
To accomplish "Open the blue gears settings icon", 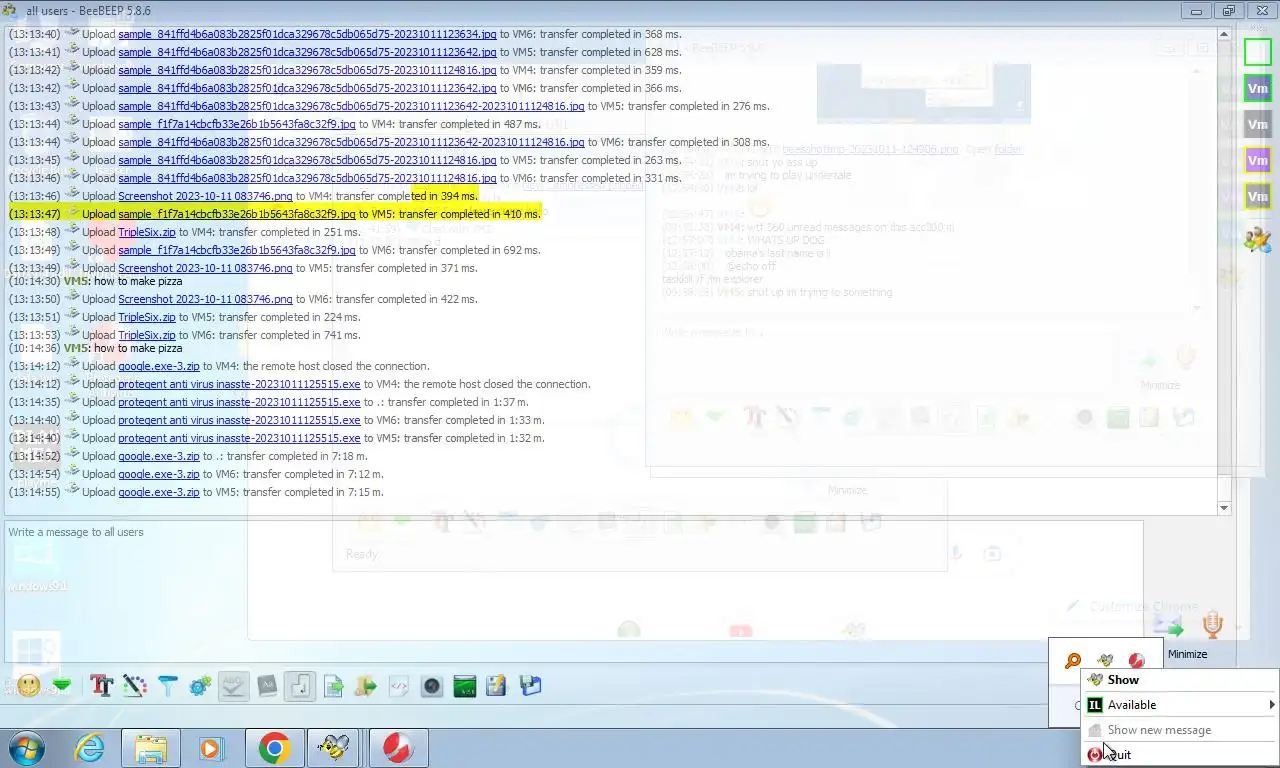I will click(200, 686).
